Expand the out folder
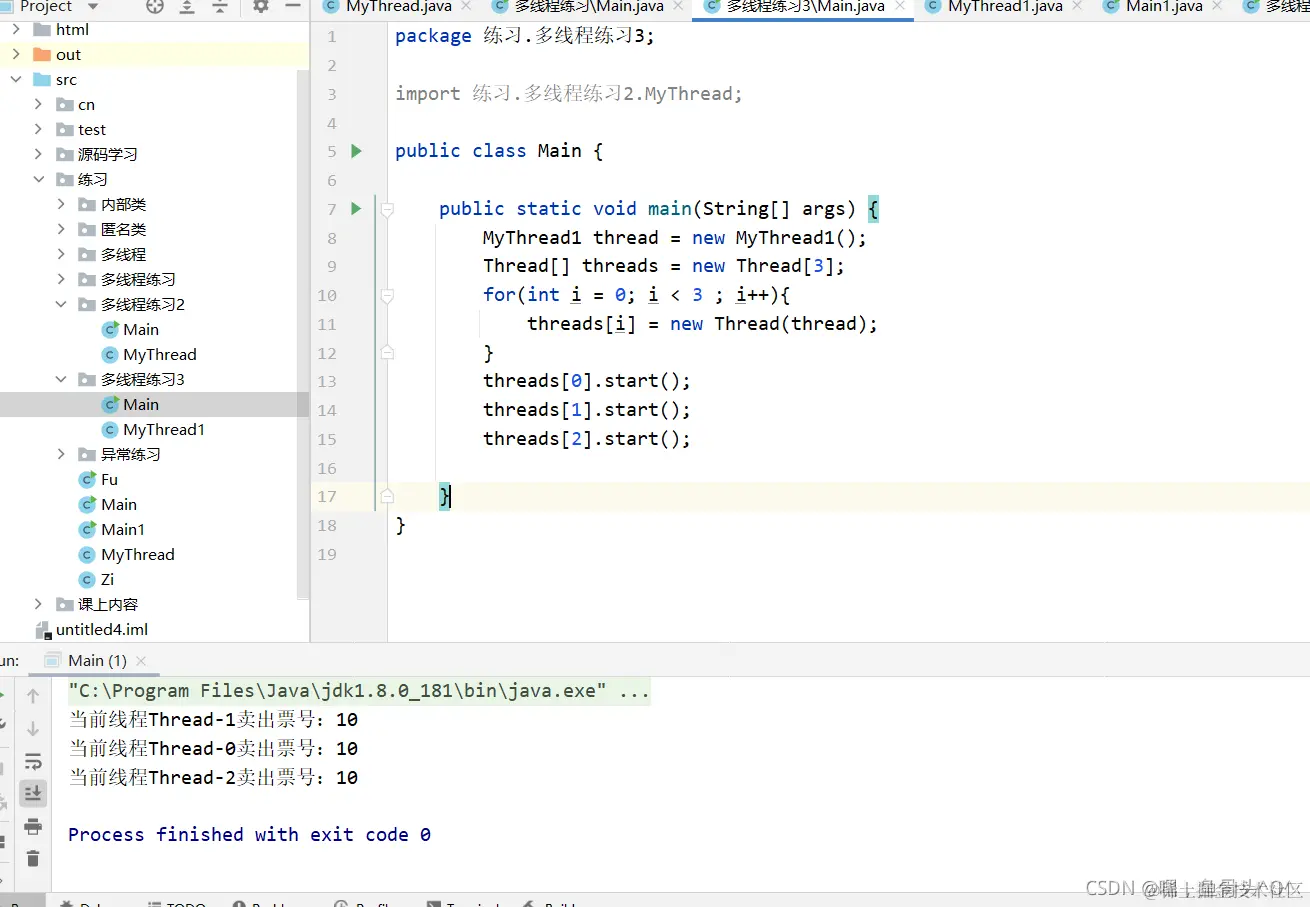Viewport: 1310px width, 907px height. pos(16,54)
